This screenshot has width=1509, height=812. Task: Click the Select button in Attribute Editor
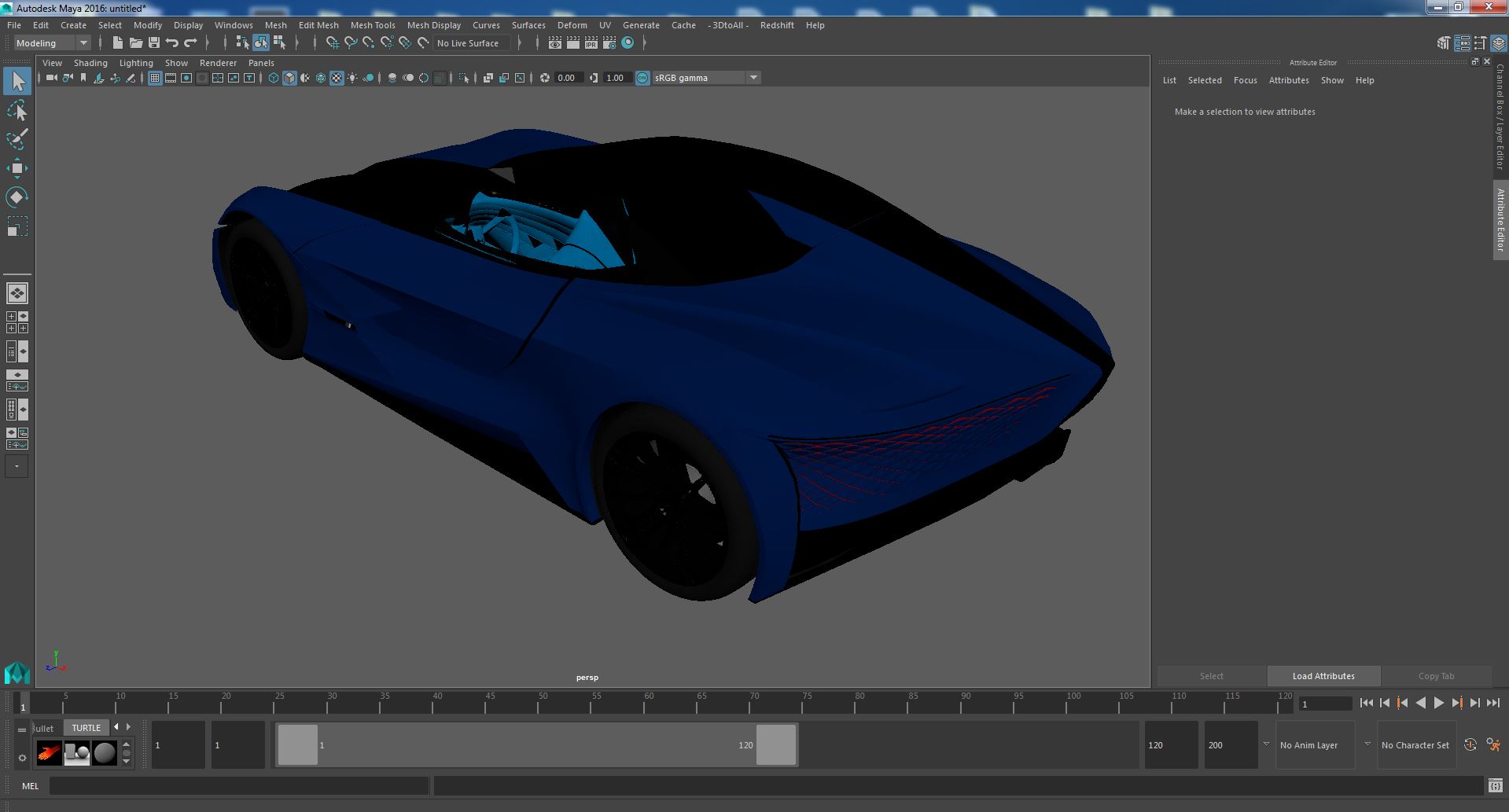[1211, 676]
